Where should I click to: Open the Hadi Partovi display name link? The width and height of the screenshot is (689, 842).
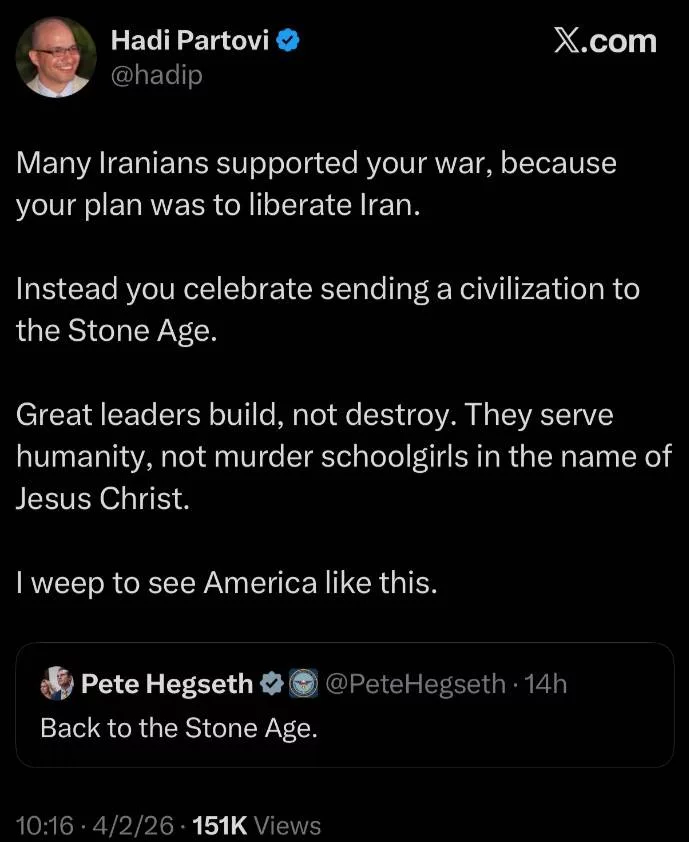point(192,41)
